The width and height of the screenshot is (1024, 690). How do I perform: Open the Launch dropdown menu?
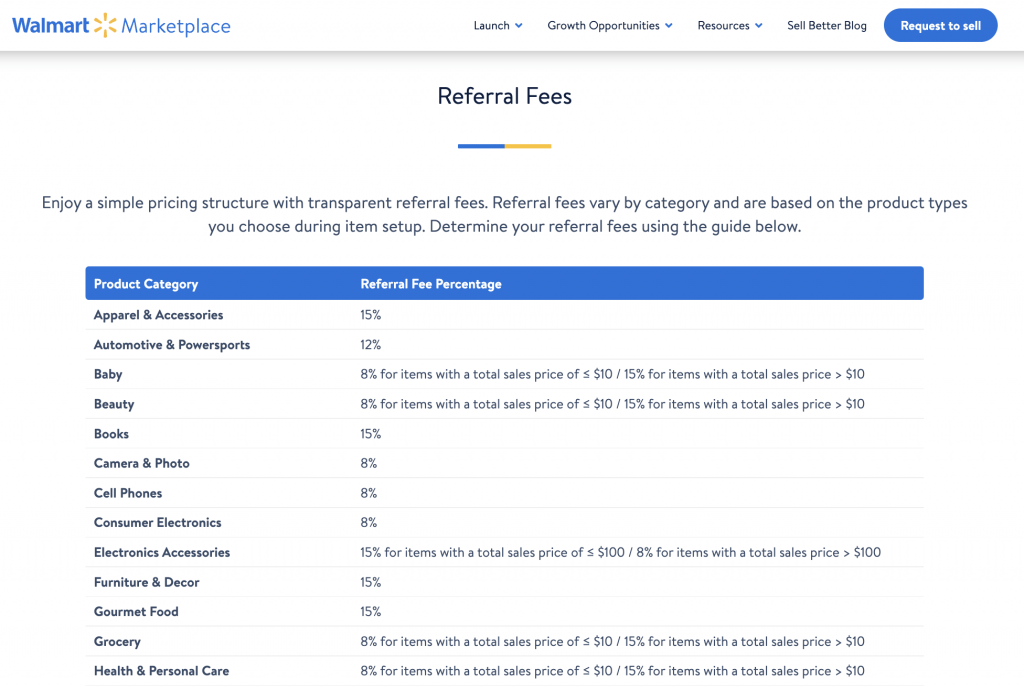point(498,26)
